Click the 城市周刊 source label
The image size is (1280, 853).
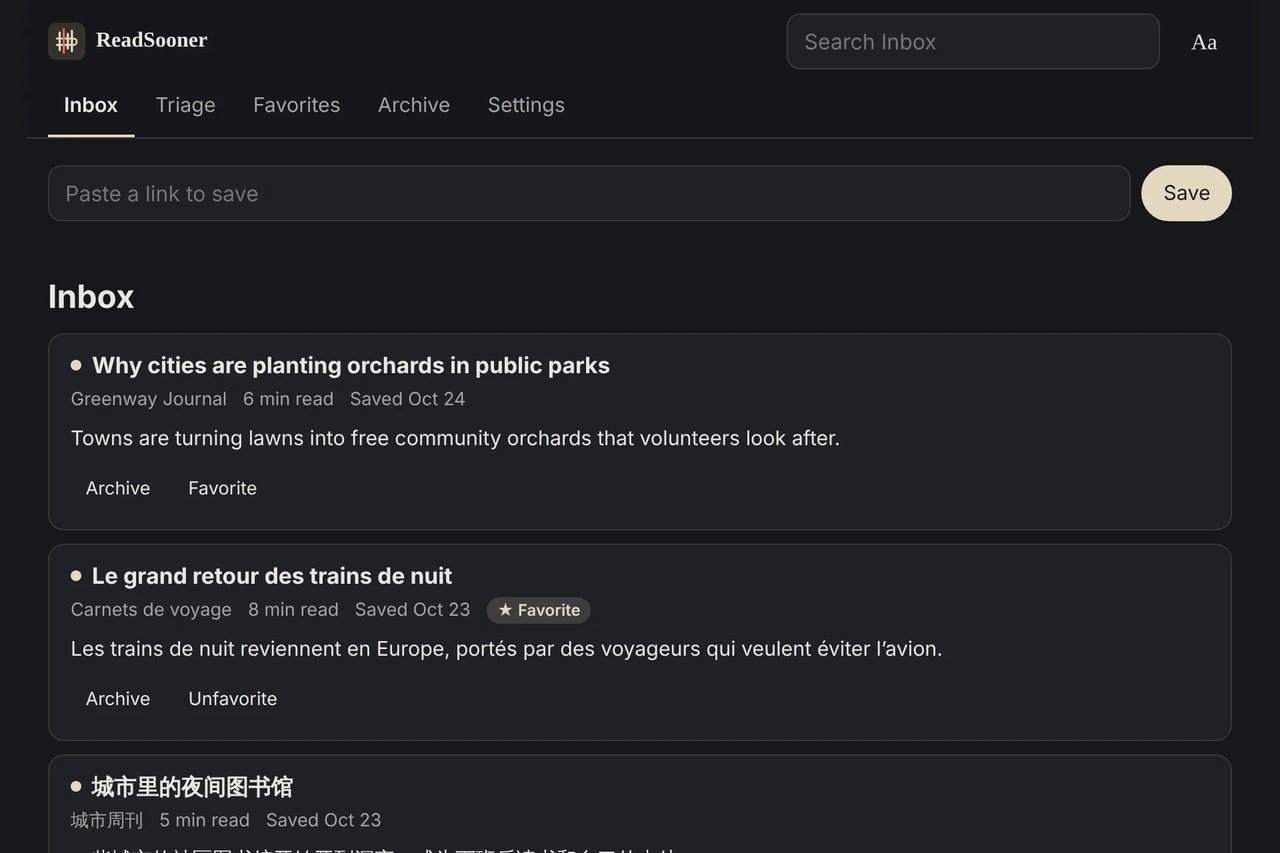(107, 820)
